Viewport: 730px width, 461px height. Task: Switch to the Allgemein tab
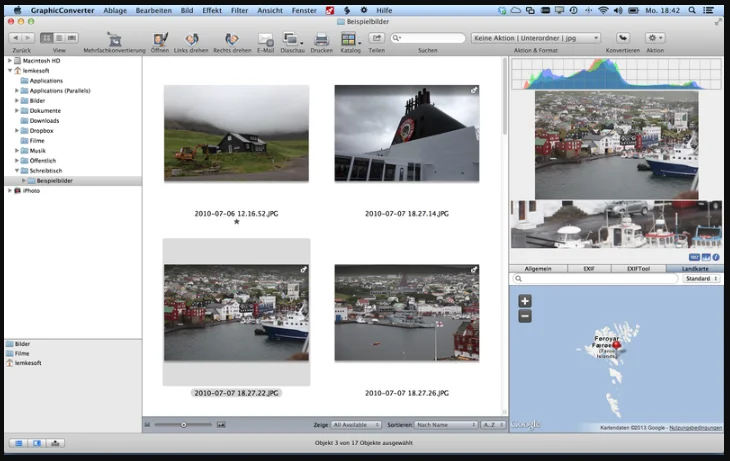click(x=538, y=269)
